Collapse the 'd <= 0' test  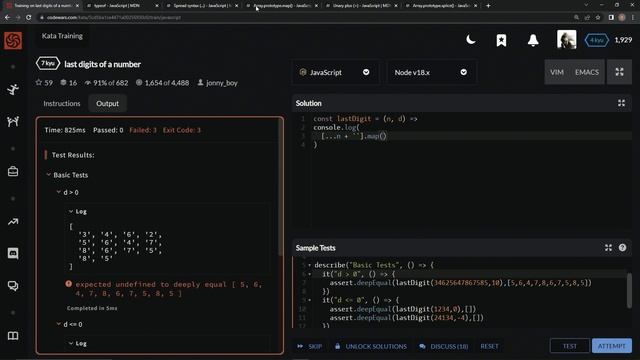[58, 324]
